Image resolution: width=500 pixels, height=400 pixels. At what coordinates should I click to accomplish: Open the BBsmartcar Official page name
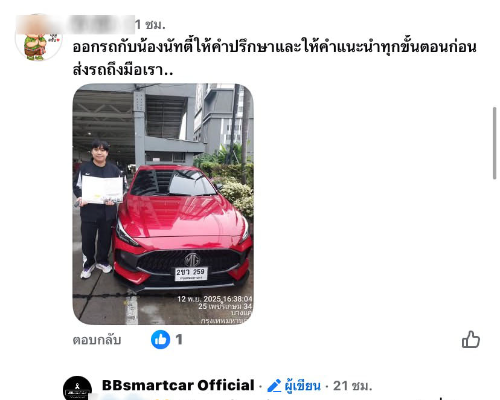(178, 385)
